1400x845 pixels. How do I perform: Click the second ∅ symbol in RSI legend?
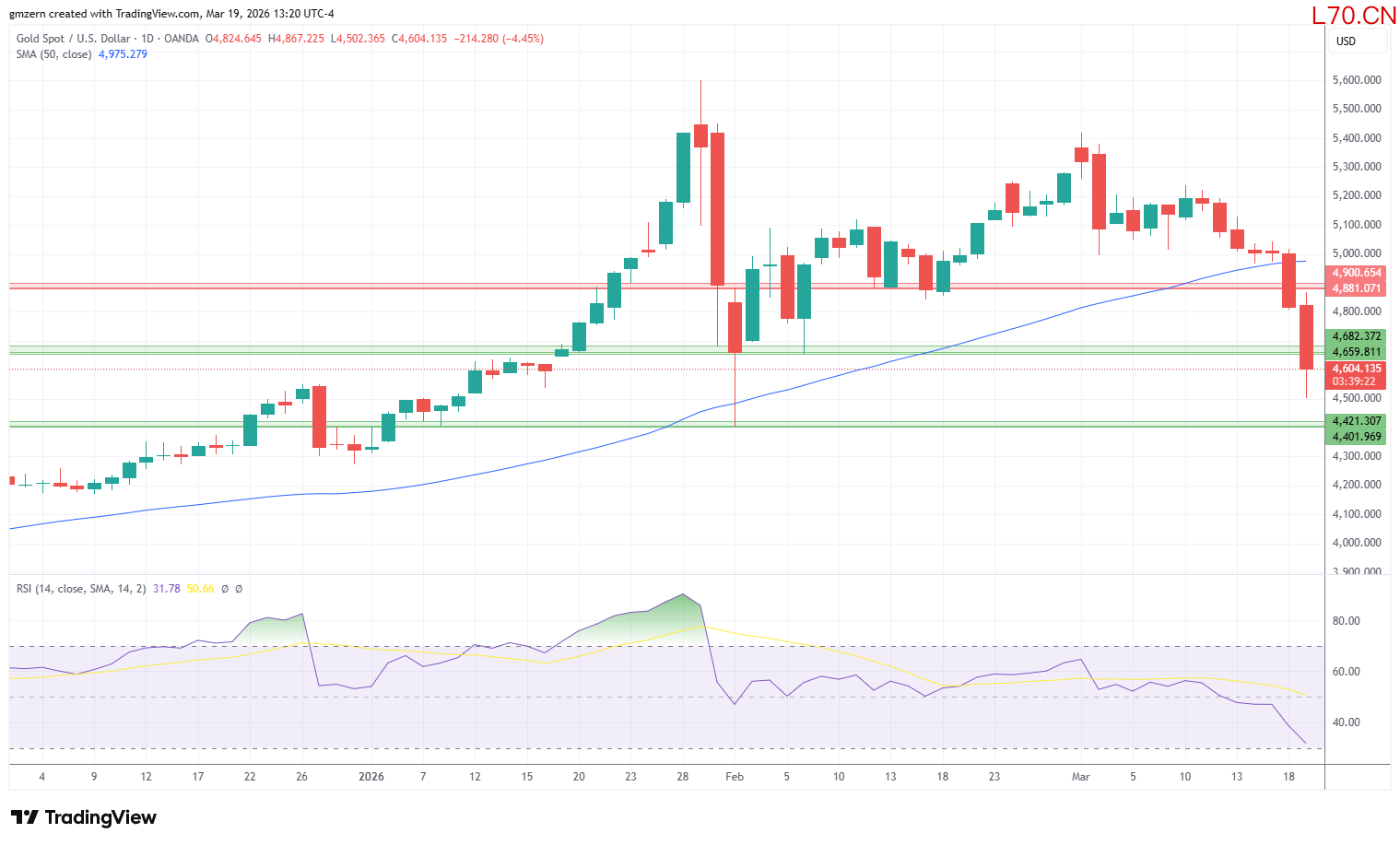click(239, 589)
